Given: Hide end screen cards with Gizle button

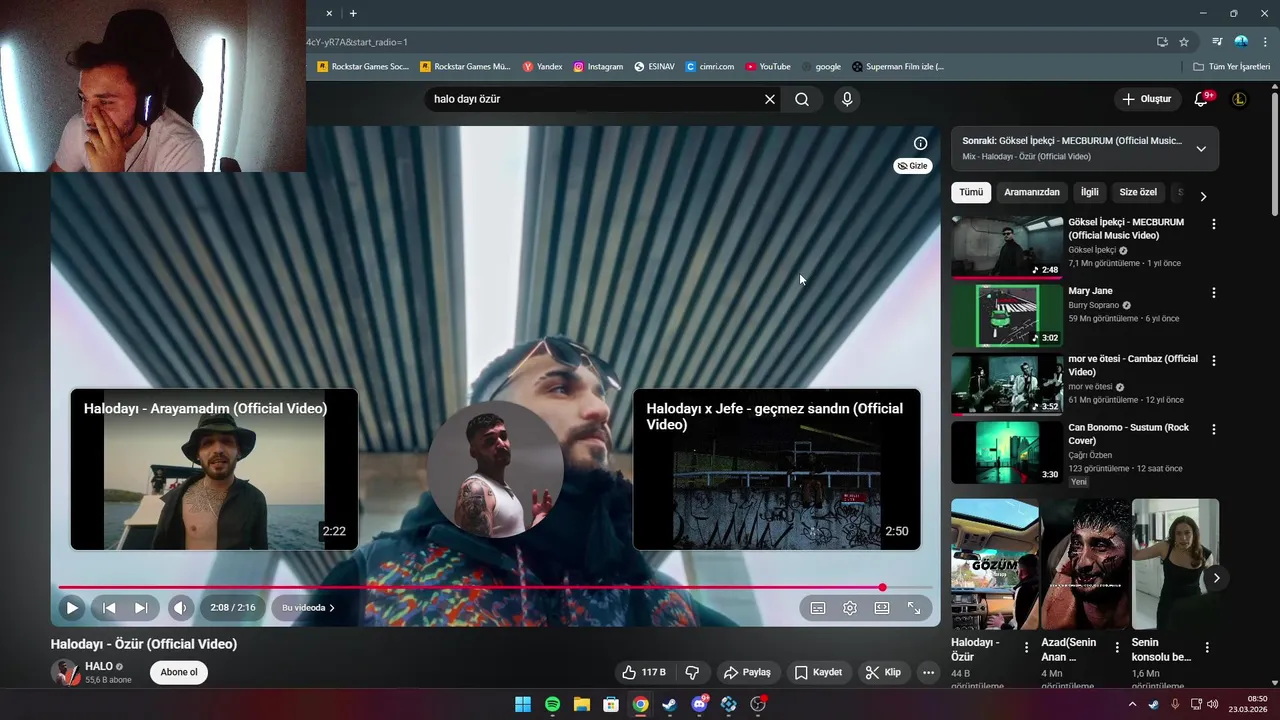Looking at the screenshot, I should click(x=912, y=166).
